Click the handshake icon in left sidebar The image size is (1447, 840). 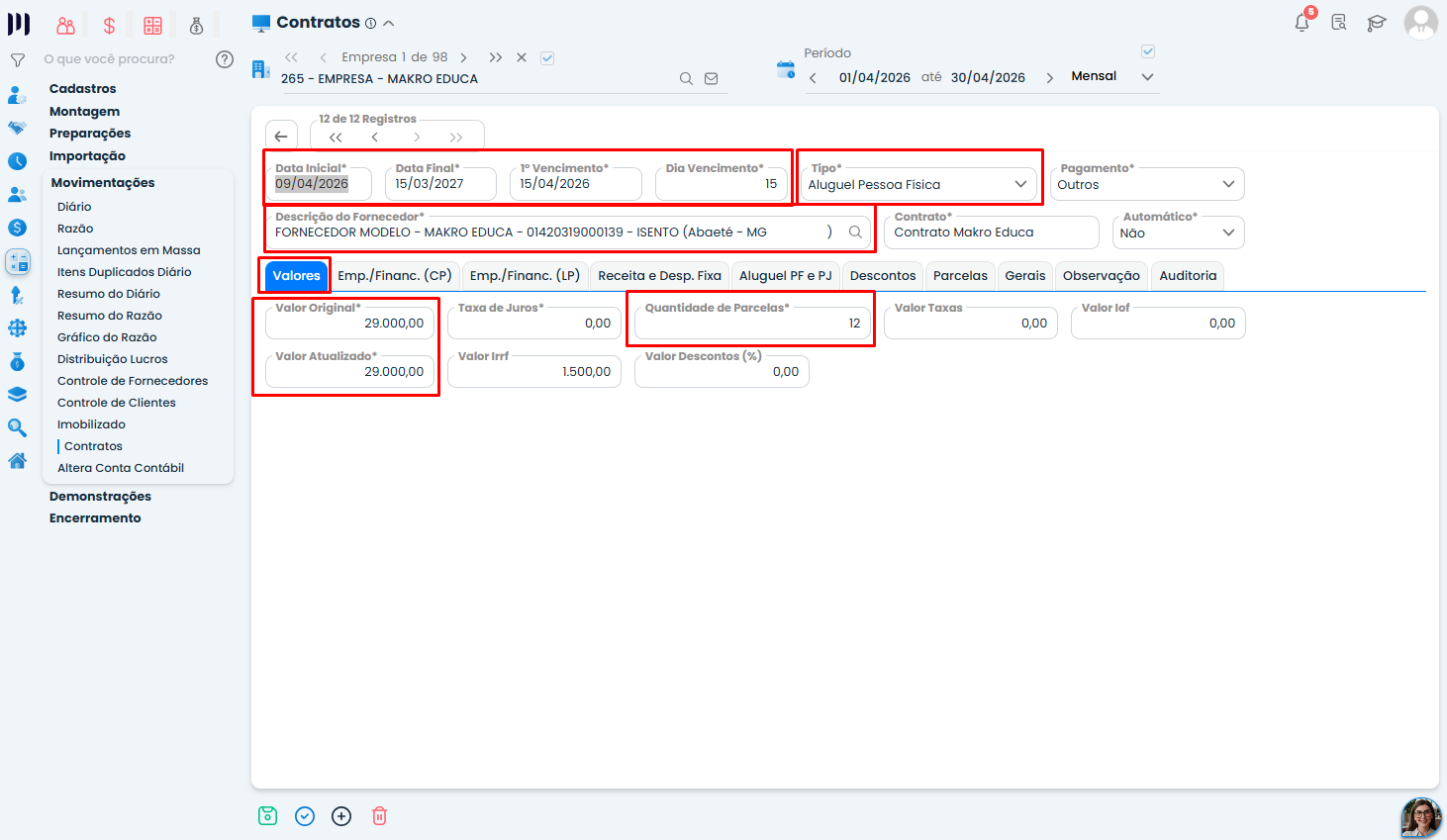17,128
